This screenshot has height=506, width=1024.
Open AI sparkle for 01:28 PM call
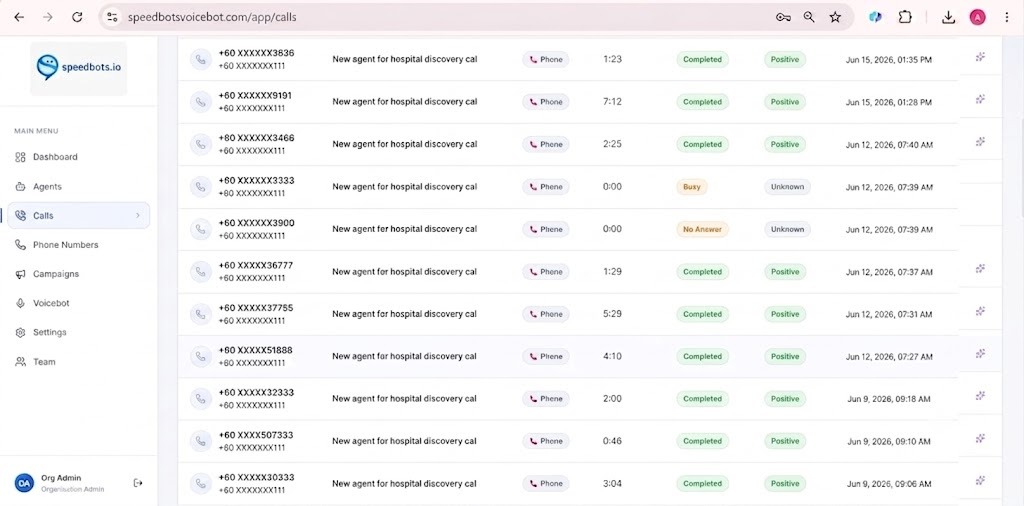(980, 99)
